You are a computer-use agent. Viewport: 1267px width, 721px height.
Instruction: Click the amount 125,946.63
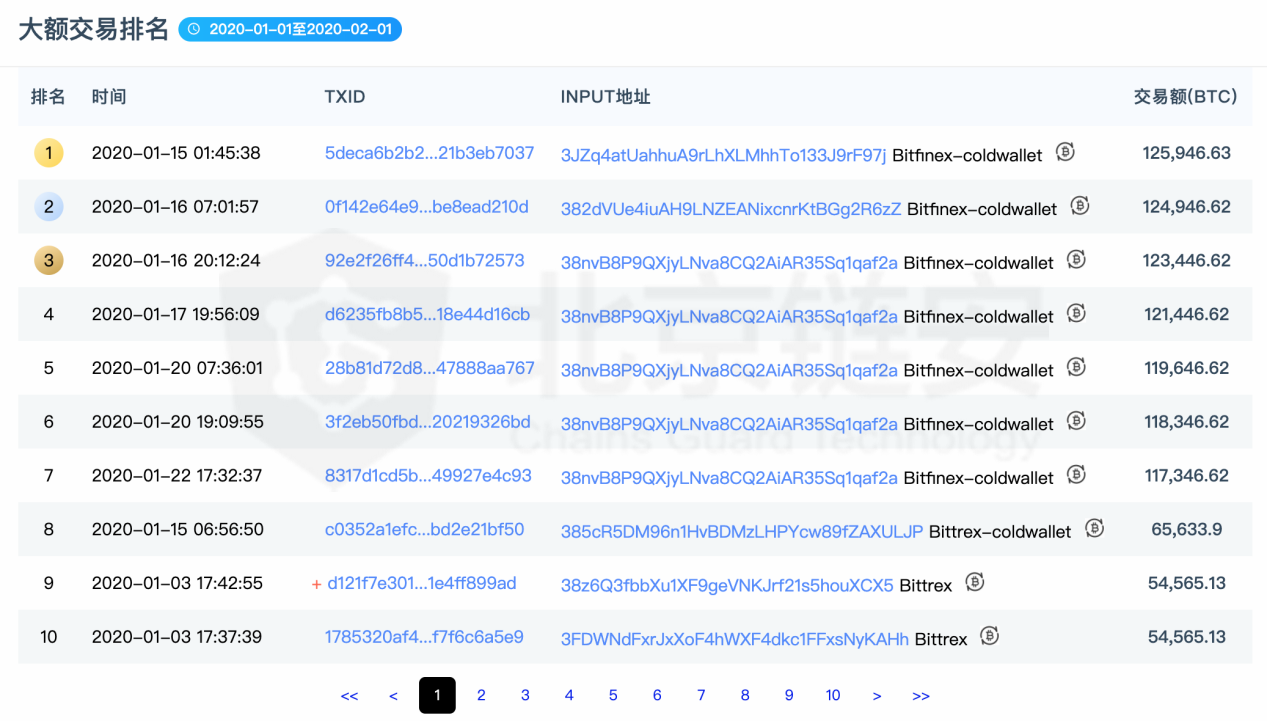point(1187,153)
